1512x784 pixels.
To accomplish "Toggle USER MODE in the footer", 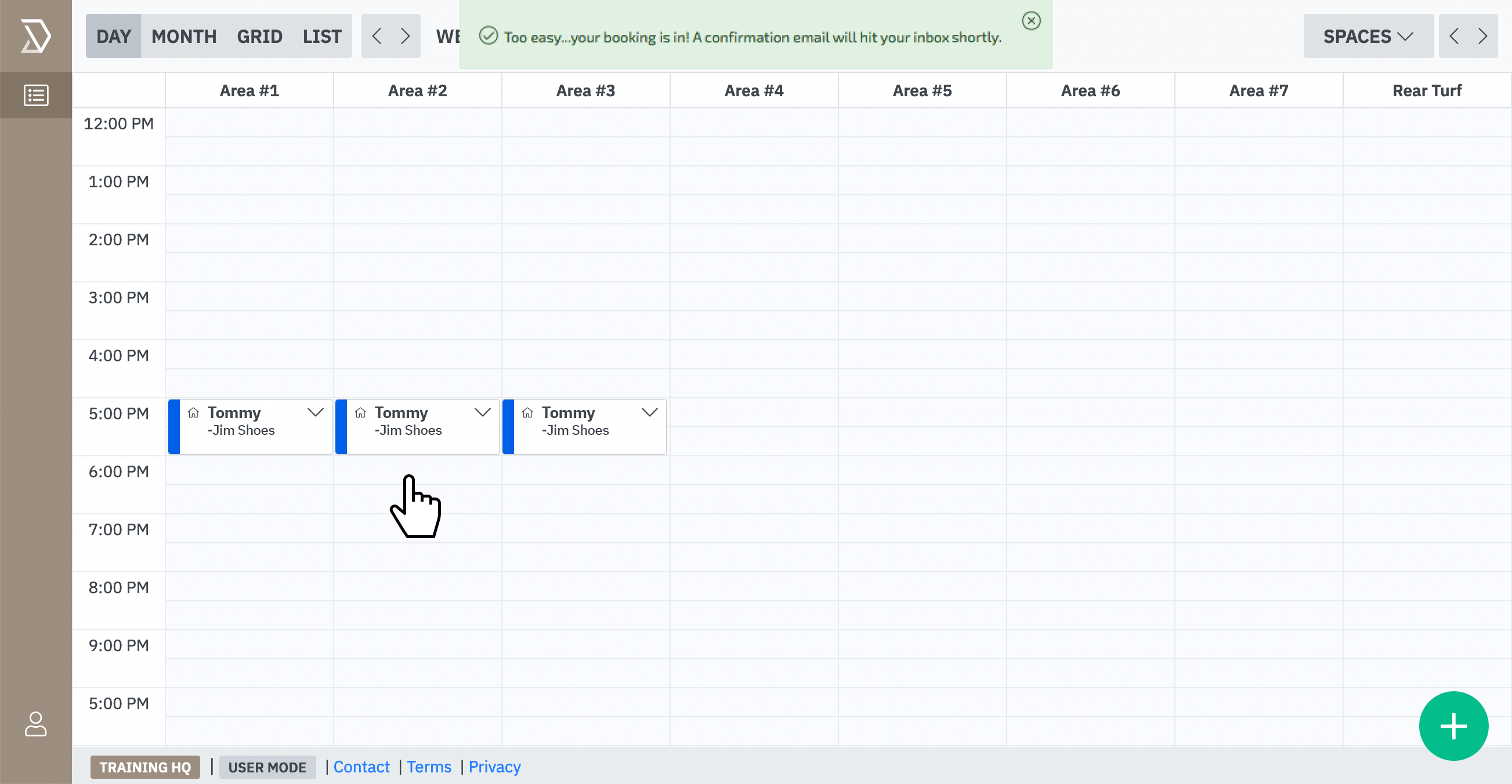I will pyautogui.click(x=267, y=767).
